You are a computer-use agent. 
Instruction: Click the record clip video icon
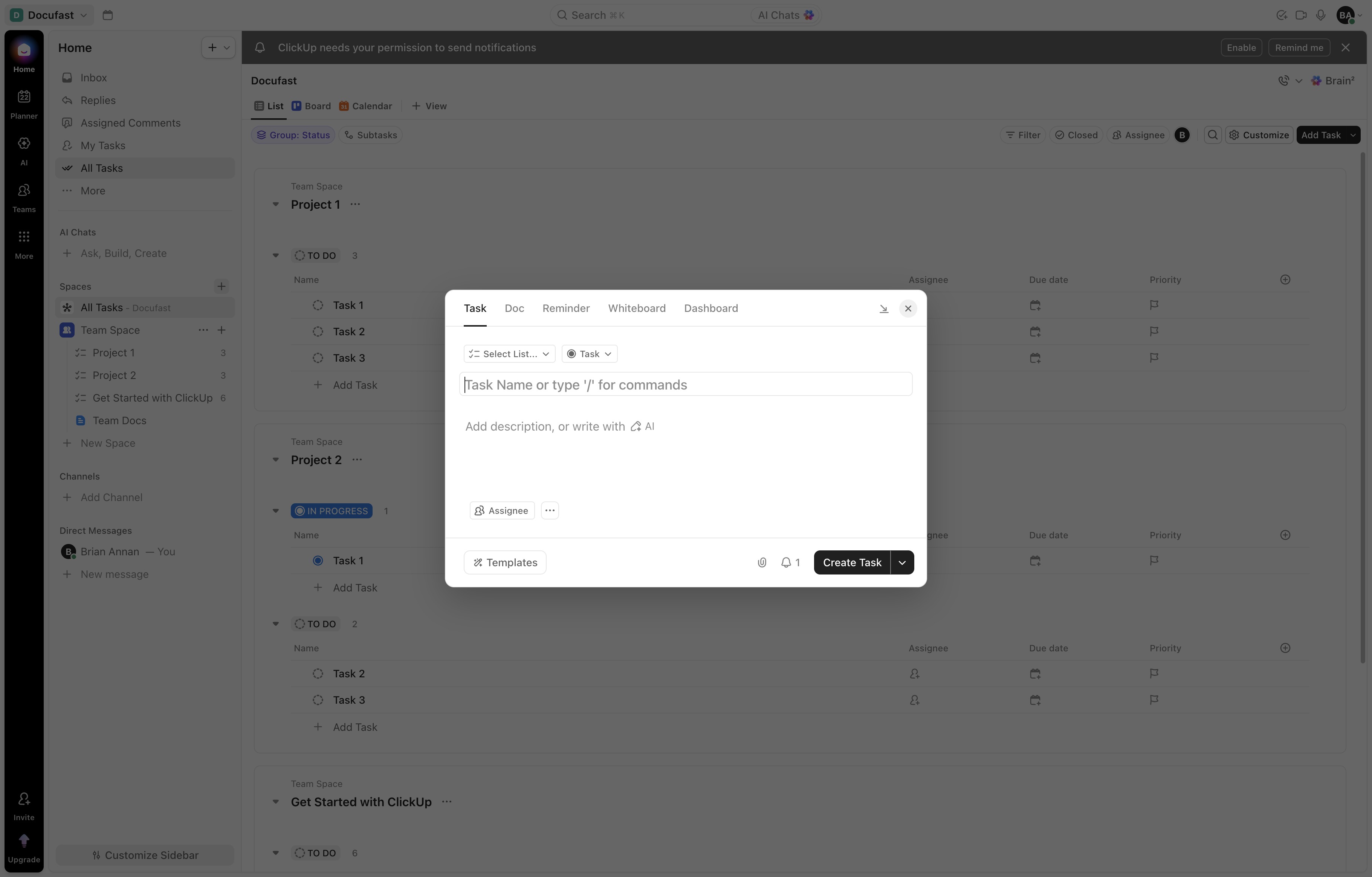click(1301, 15)
